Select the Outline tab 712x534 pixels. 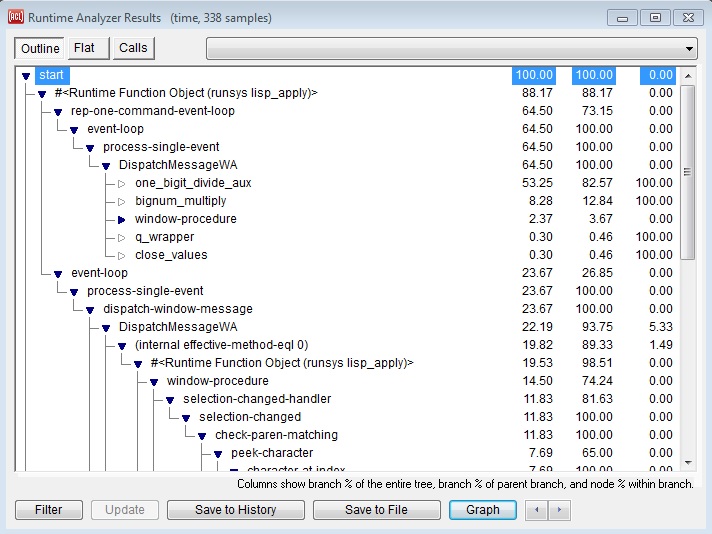tap(40, 48)
